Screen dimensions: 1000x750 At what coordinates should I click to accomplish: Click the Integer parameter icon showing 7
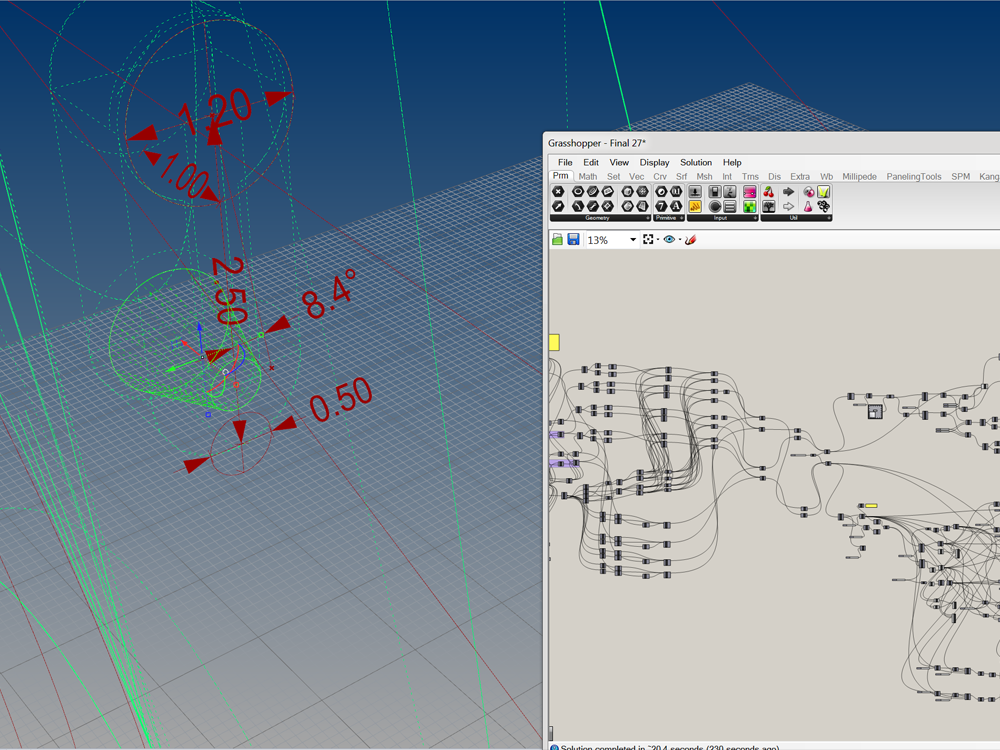661,206
